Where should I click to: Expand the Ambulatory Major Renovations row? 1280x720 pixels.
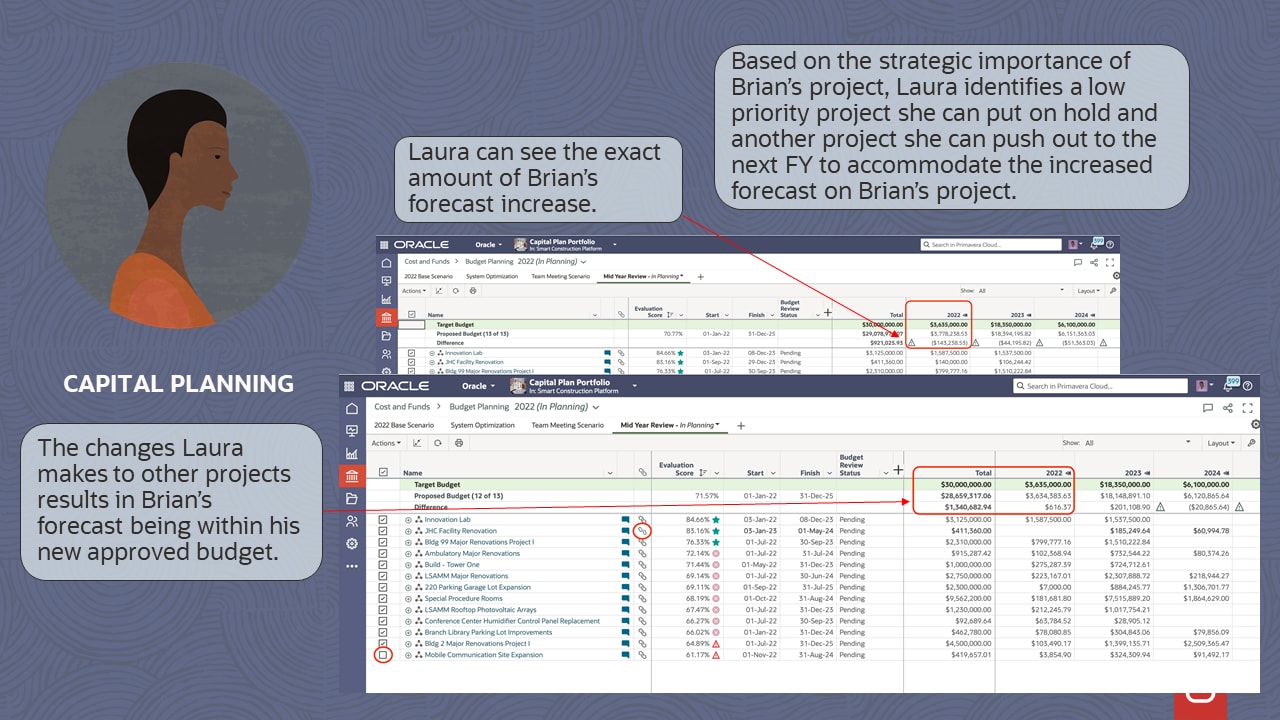[408, 554]
